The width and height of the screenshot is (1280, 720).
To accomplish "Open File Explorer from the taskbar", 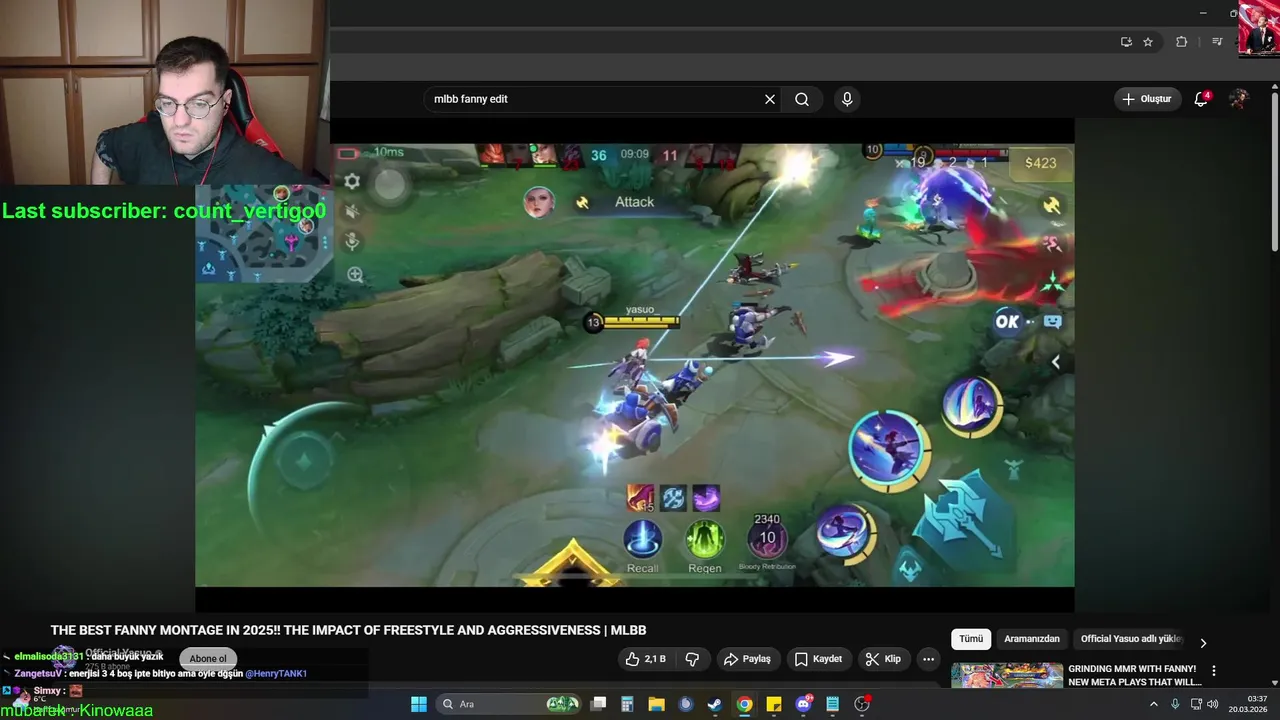I will 656,704.
